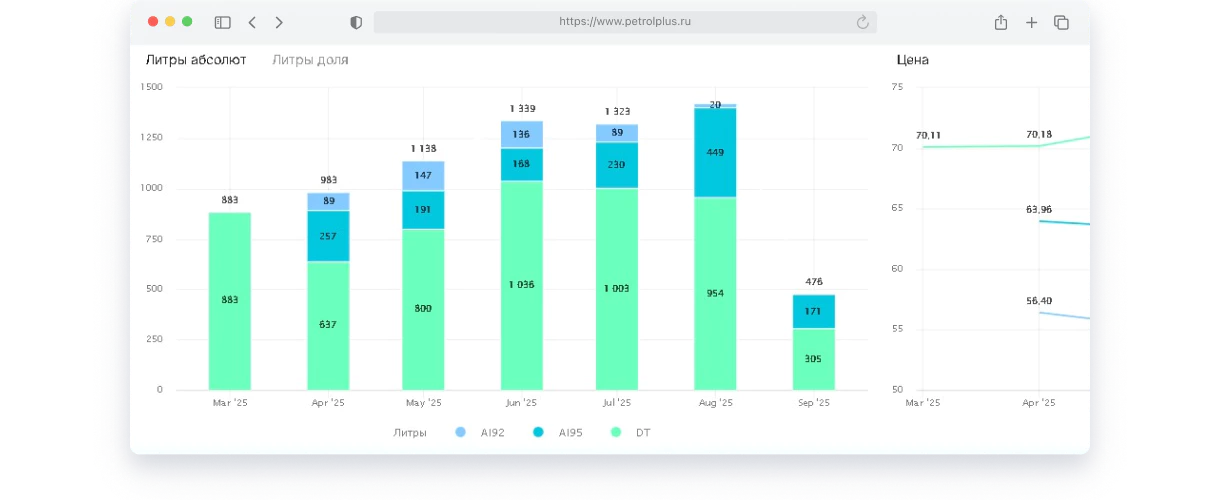
Task: Go forward with the right arrow
Action: [279, 22]
